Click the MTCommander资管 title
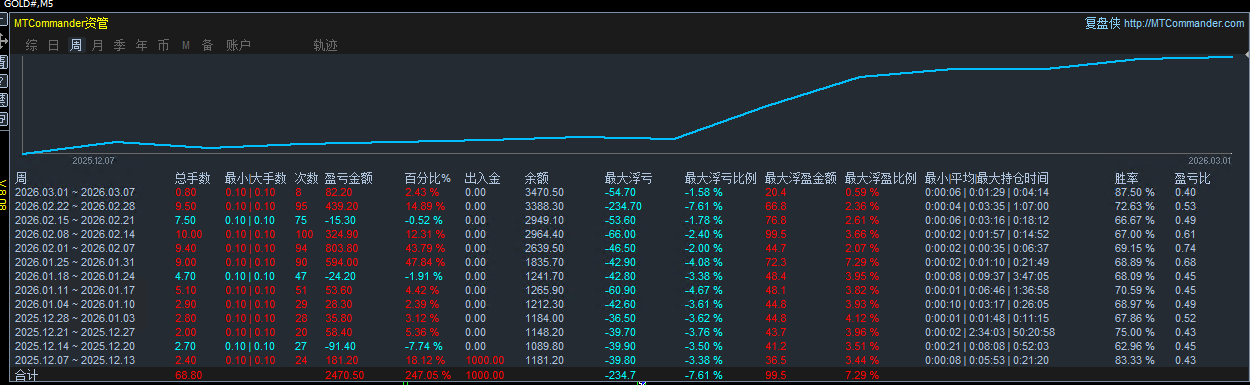 click(62, 23)
